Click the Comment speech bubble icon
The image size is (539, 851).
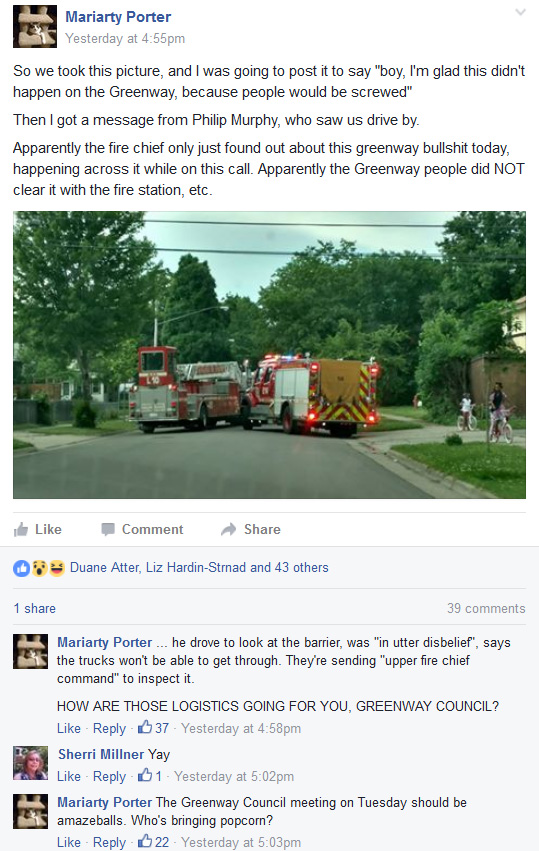pos(107,529)
